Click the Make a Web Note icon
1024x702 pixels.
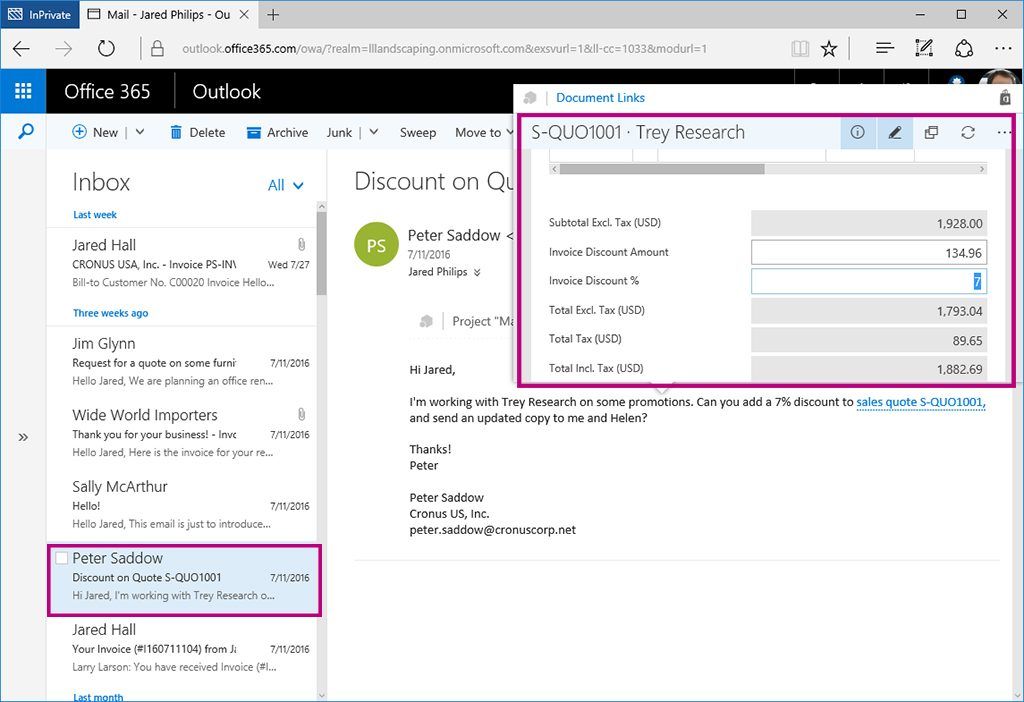(x=924, y=48)
